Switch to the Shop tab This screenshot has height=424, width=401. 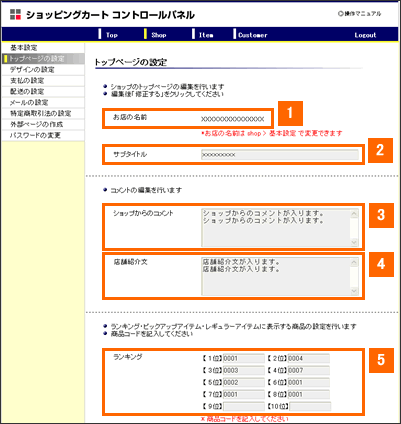[x=159, y=35]
